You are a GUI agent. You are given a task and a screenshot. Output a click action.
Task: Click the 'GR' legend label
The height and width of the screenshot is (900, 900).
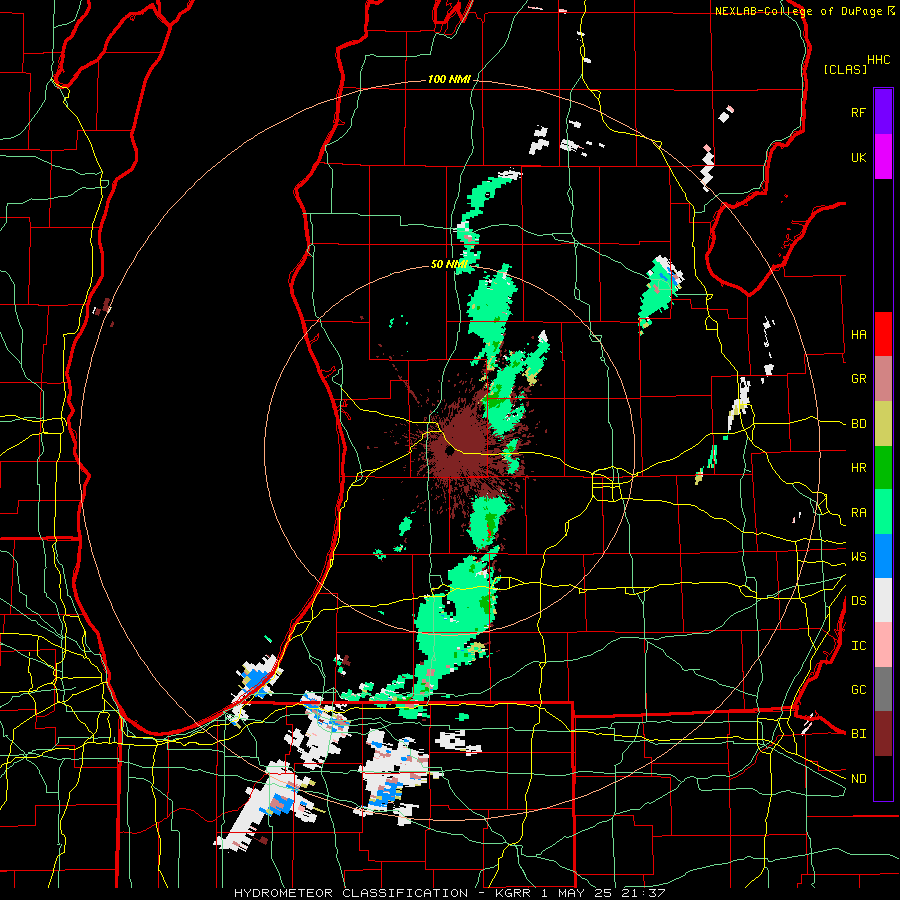pyautogui.click(x=858, y=379)
